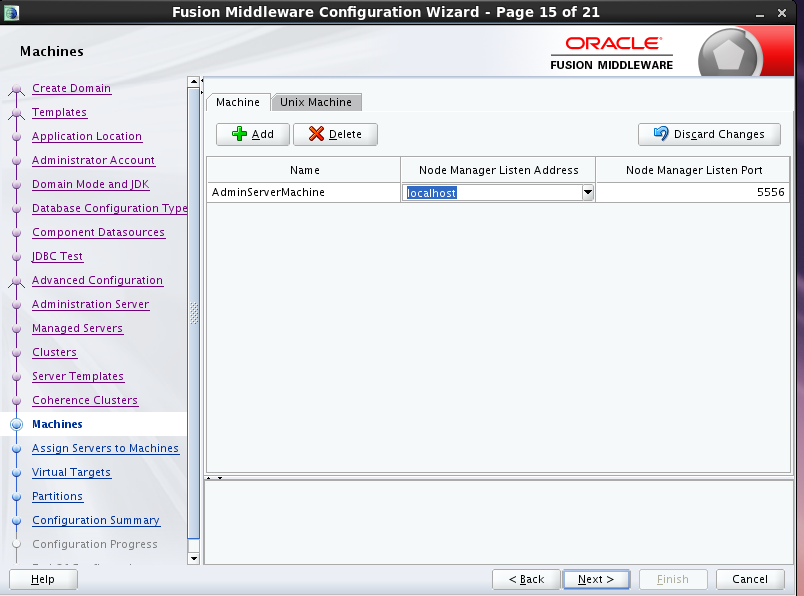The image size is (804, 596).
Task: Switch to the Unix Machine tab
Action: click(x=316, y=101)
